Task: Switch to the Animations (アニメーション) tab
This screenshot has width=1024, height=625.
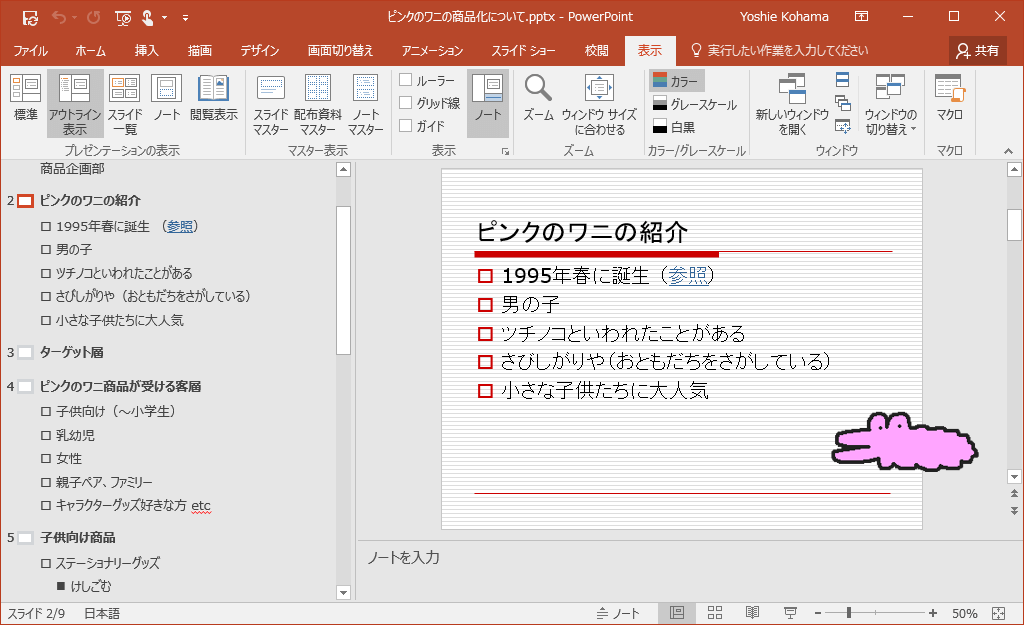Action: (x=432, y=50)
